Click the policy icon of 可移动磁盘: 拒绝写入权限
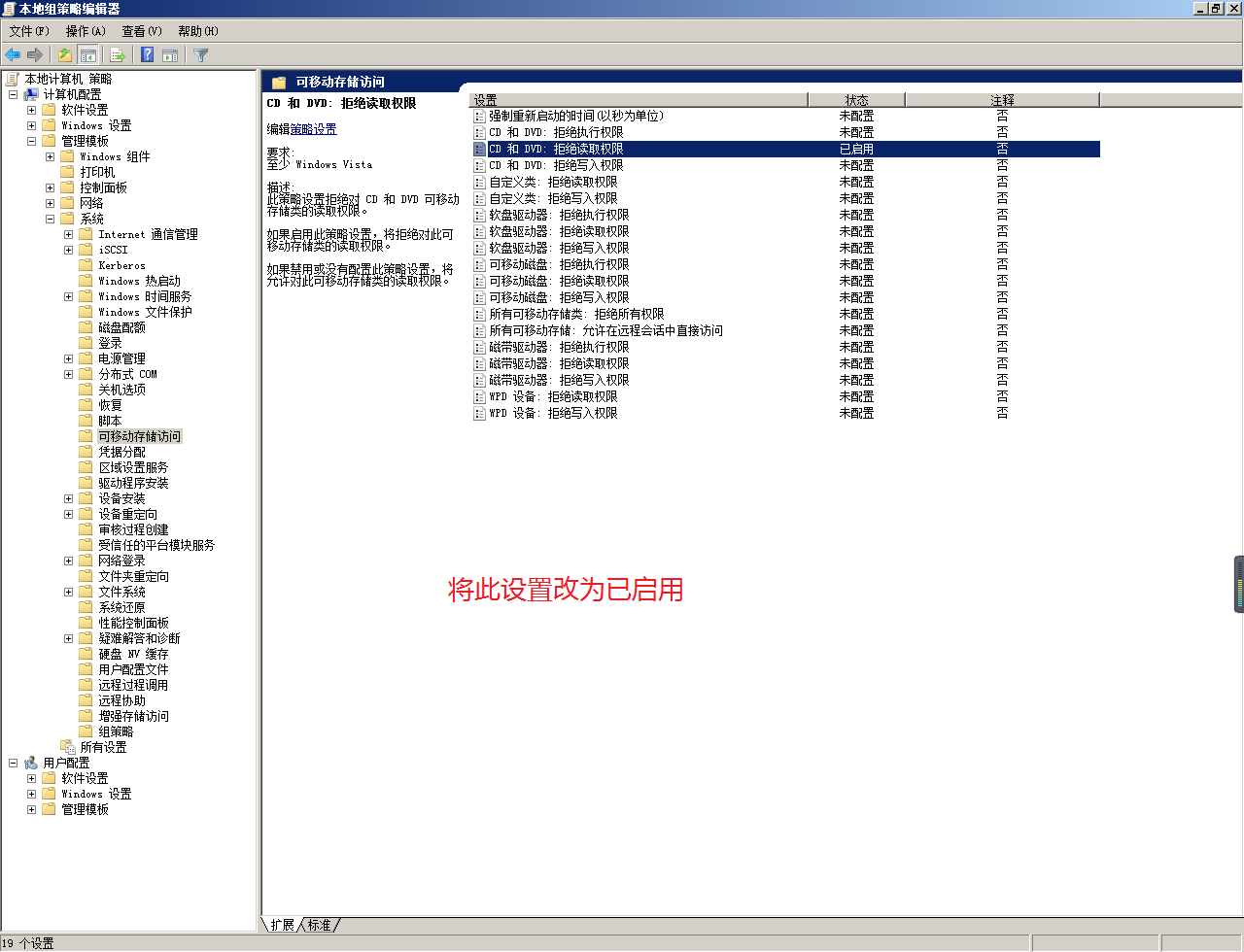 click(x=479, y=297)
